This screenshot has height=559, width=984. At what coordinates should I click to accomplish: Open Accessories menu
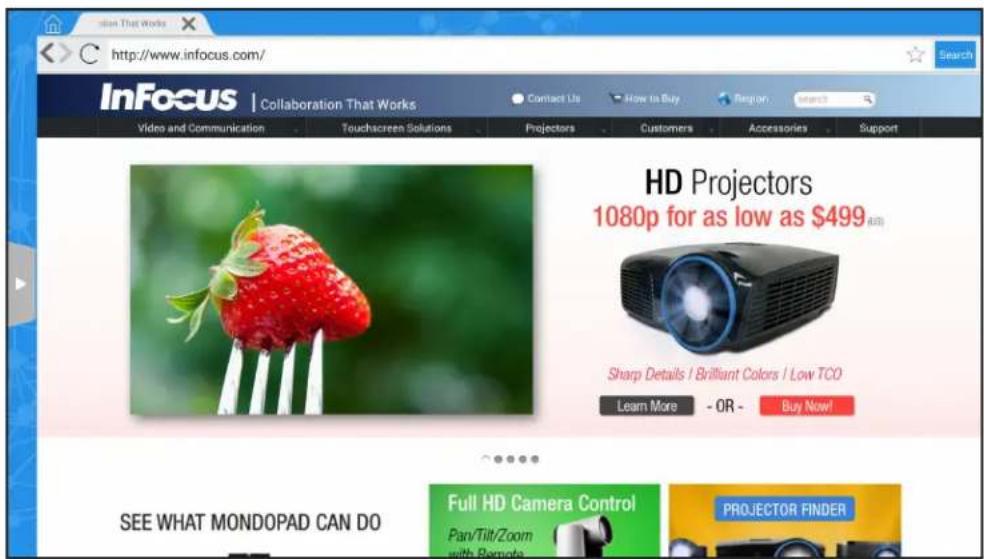(x=778, y=128)
